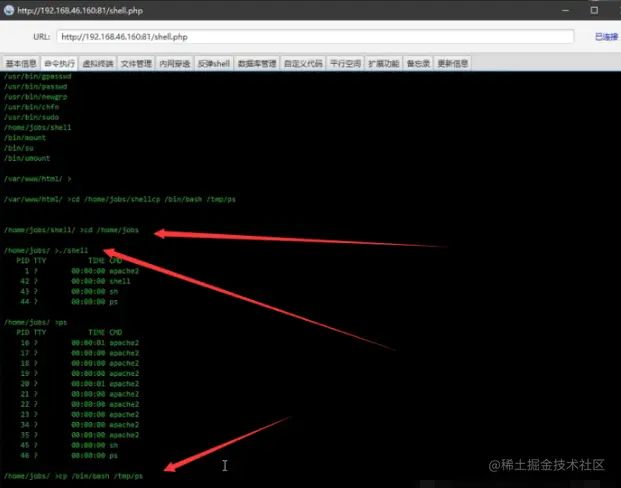The width and height of the screenshot is (621, 488).
Task: Open the 虚拟终端 tab
Action: point(98,63)
